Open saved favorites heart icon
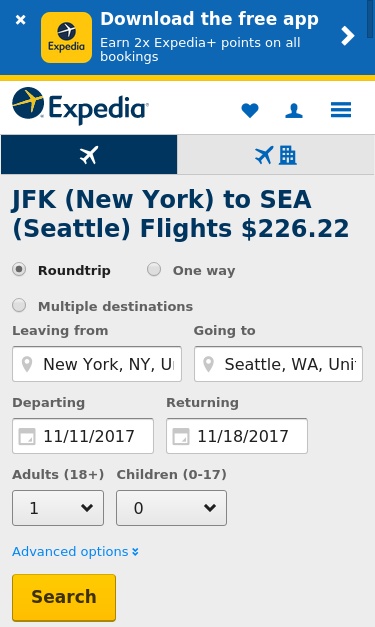The width and height of the screenshot is (375, 627). 250,110
